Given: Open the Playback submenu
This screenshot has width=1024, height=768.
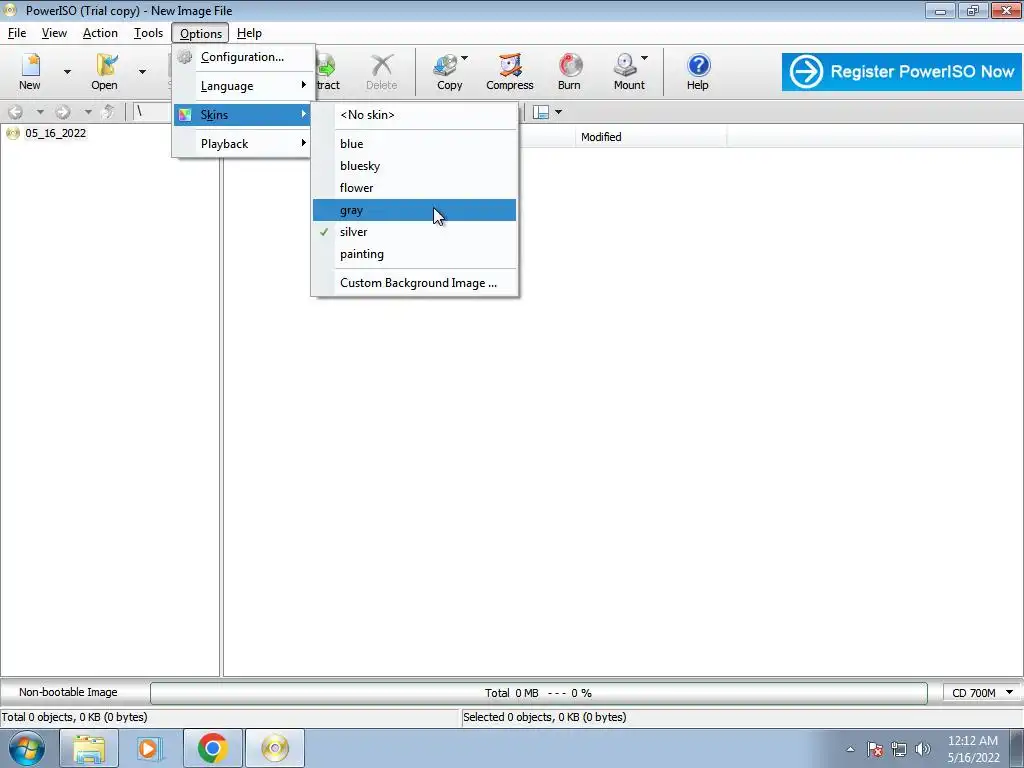Looking at the screenshot, I should coord(243,144).
